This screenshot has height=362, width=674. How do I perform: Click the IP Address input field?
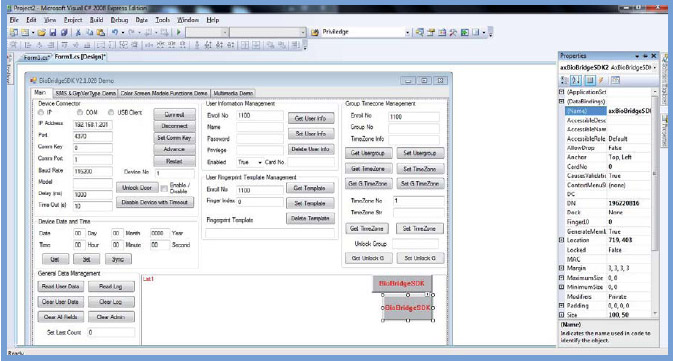[93, 125]
